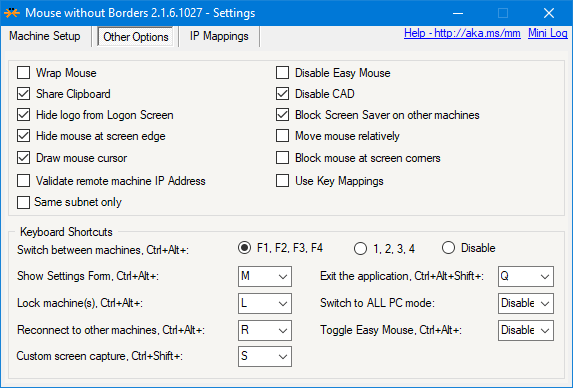Viewport: 573px width, 388px height.
Task: Uncheck the Disable CAD checkbox
Action: coord(282,94)
